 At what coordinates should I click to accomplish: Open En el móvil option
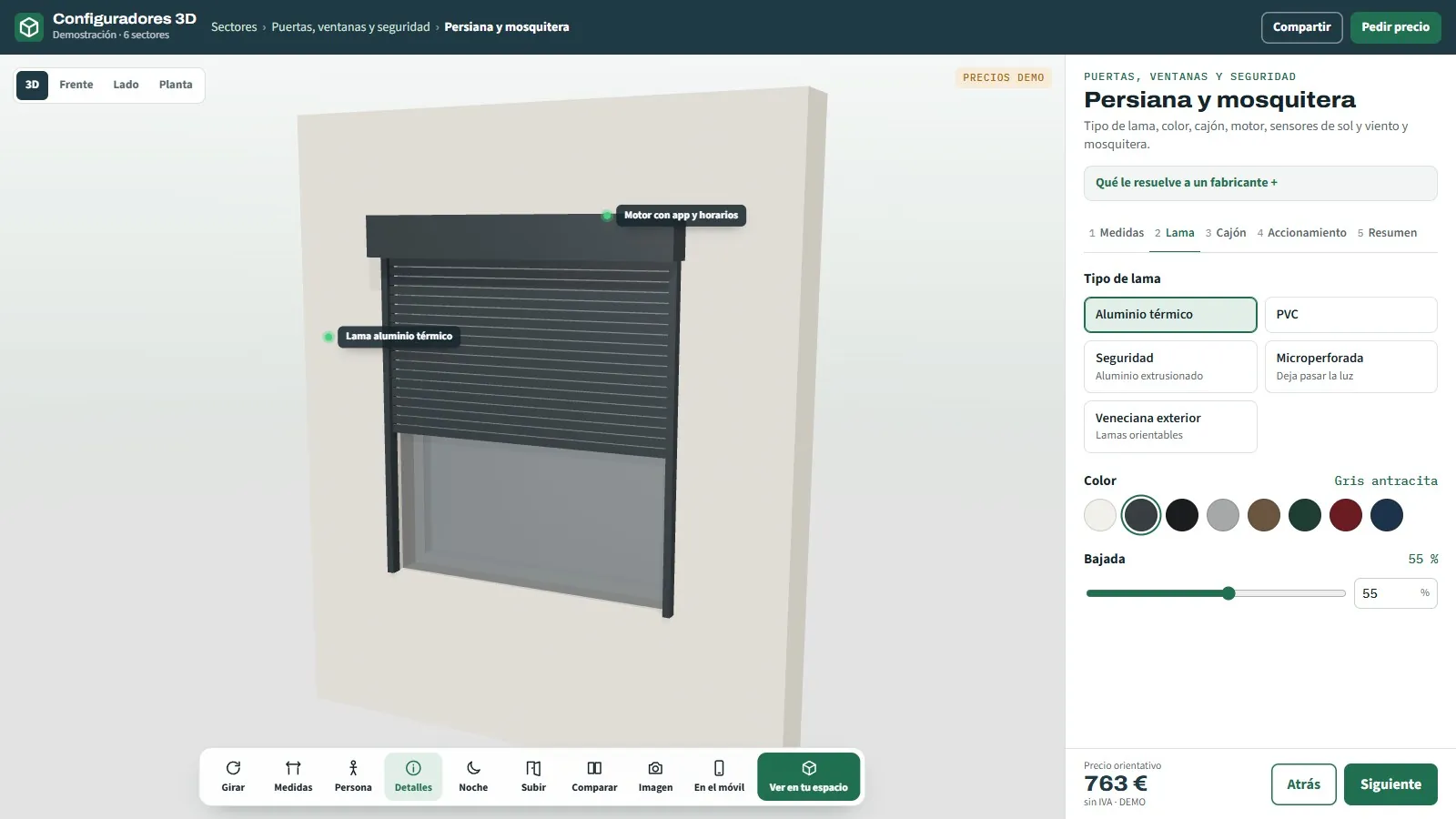719,776
